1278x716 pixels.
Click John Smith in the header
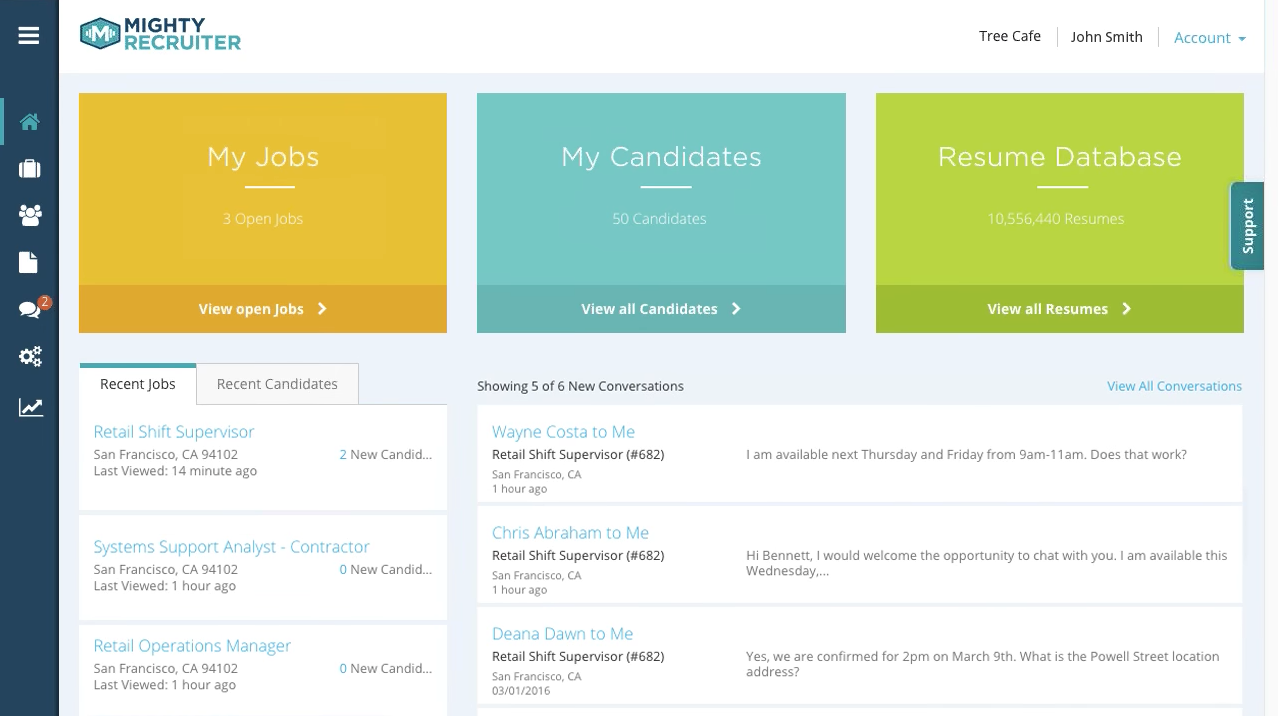pyautogui.click(x=1106, y=36)
